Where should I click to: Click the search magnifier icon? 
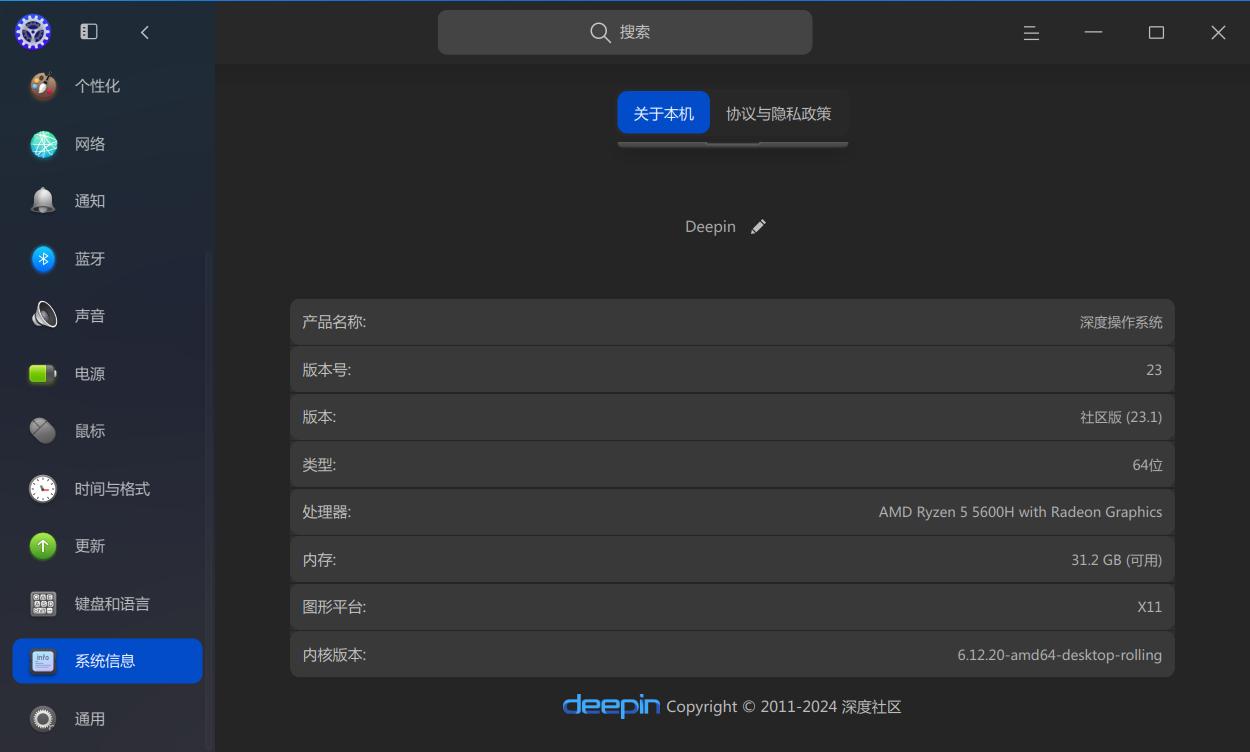600,32
